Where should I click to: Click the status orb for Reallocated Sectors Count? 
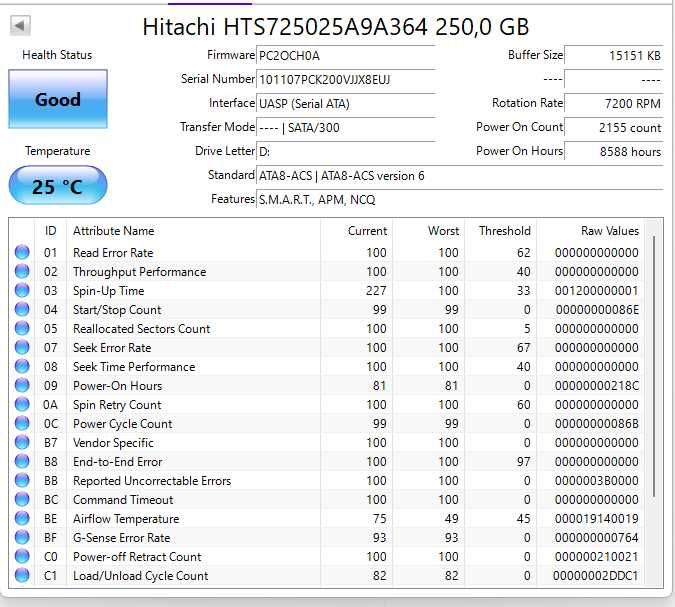22,328
